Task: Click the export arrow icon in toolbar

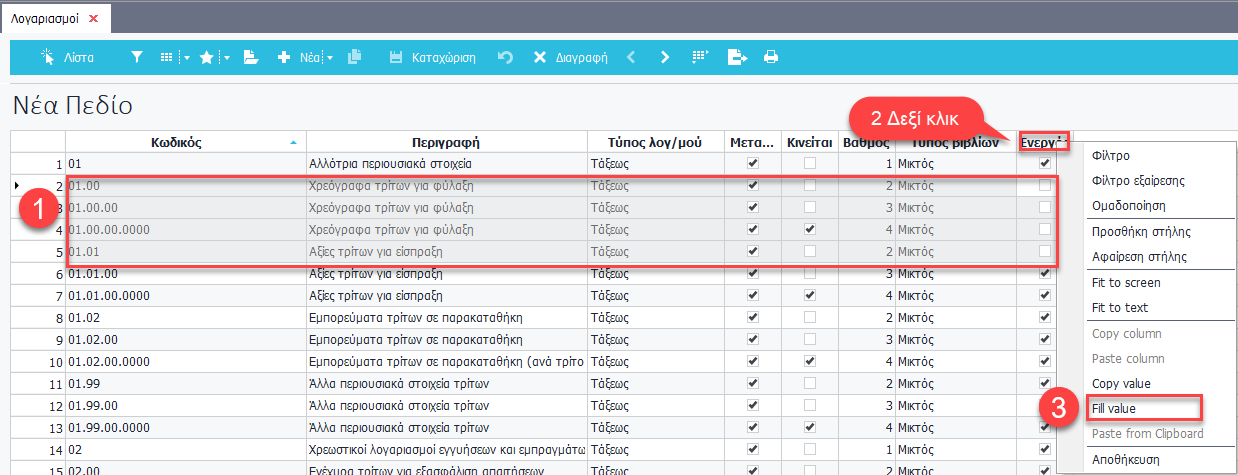Action: (x=737, y=58)
